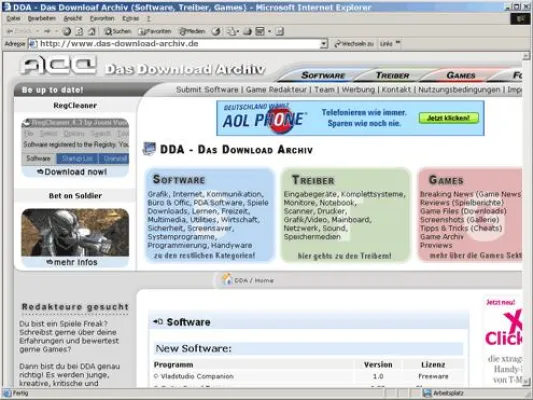
Task: Open the Submit Software link
Action: 207,90
